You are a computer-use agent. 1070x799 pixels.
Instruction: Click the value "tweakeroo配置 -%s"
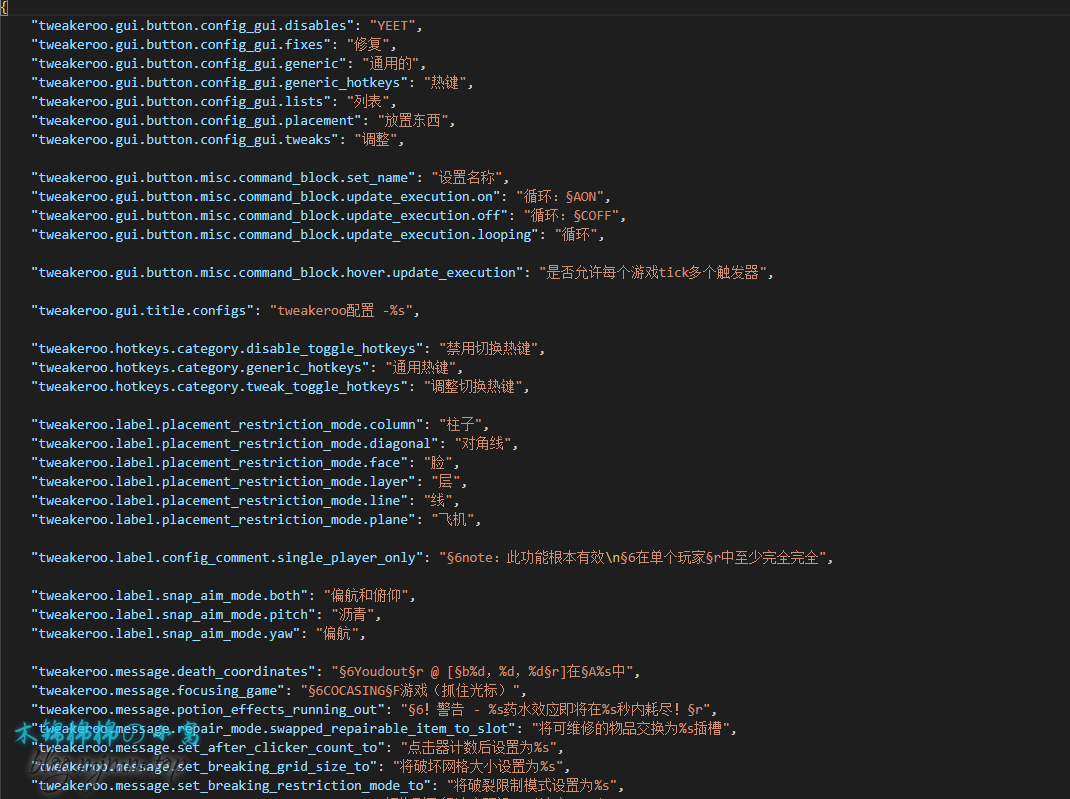(x=341, y=311)
